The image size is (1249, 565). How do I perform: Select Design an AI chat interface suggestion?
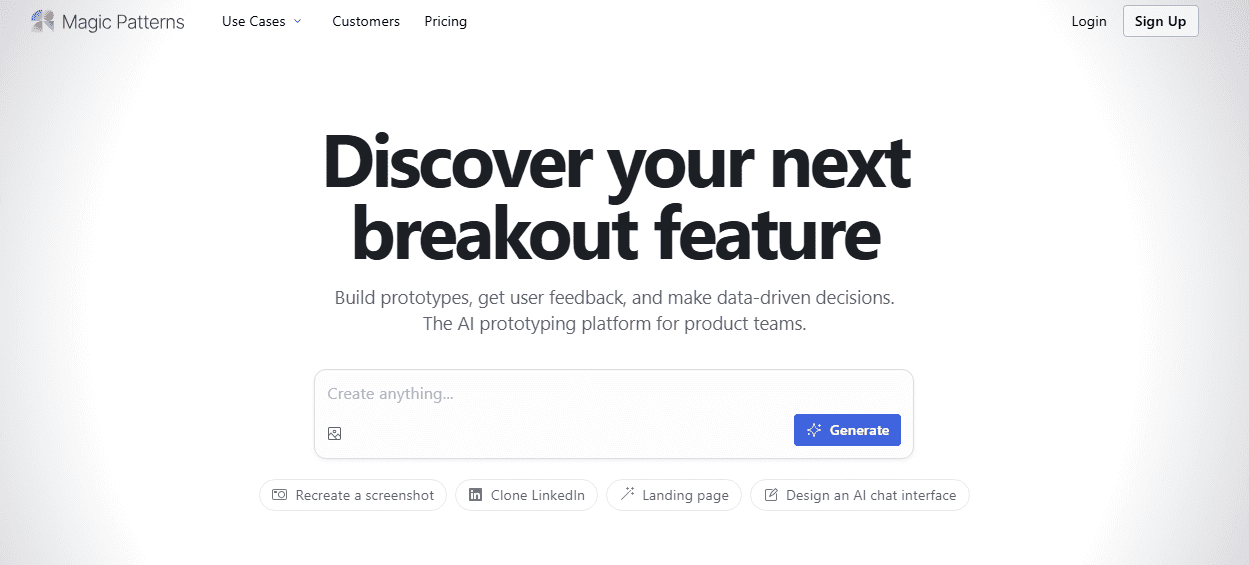860,495
